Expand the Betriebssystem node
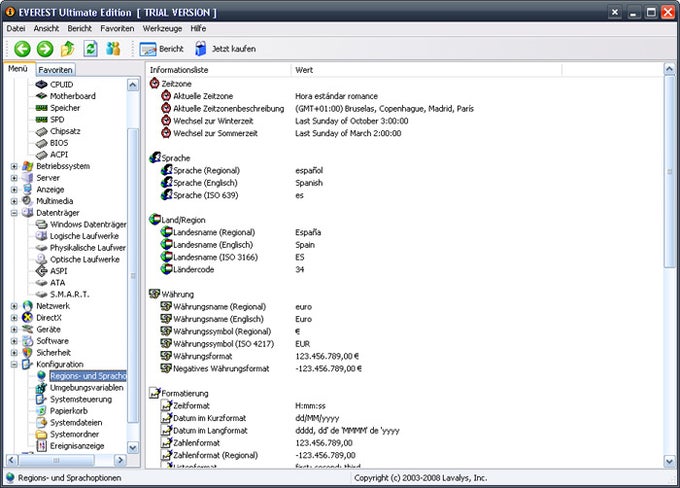Image resolution: width=680 pixels, height=488 pixels. coord(14,166)
